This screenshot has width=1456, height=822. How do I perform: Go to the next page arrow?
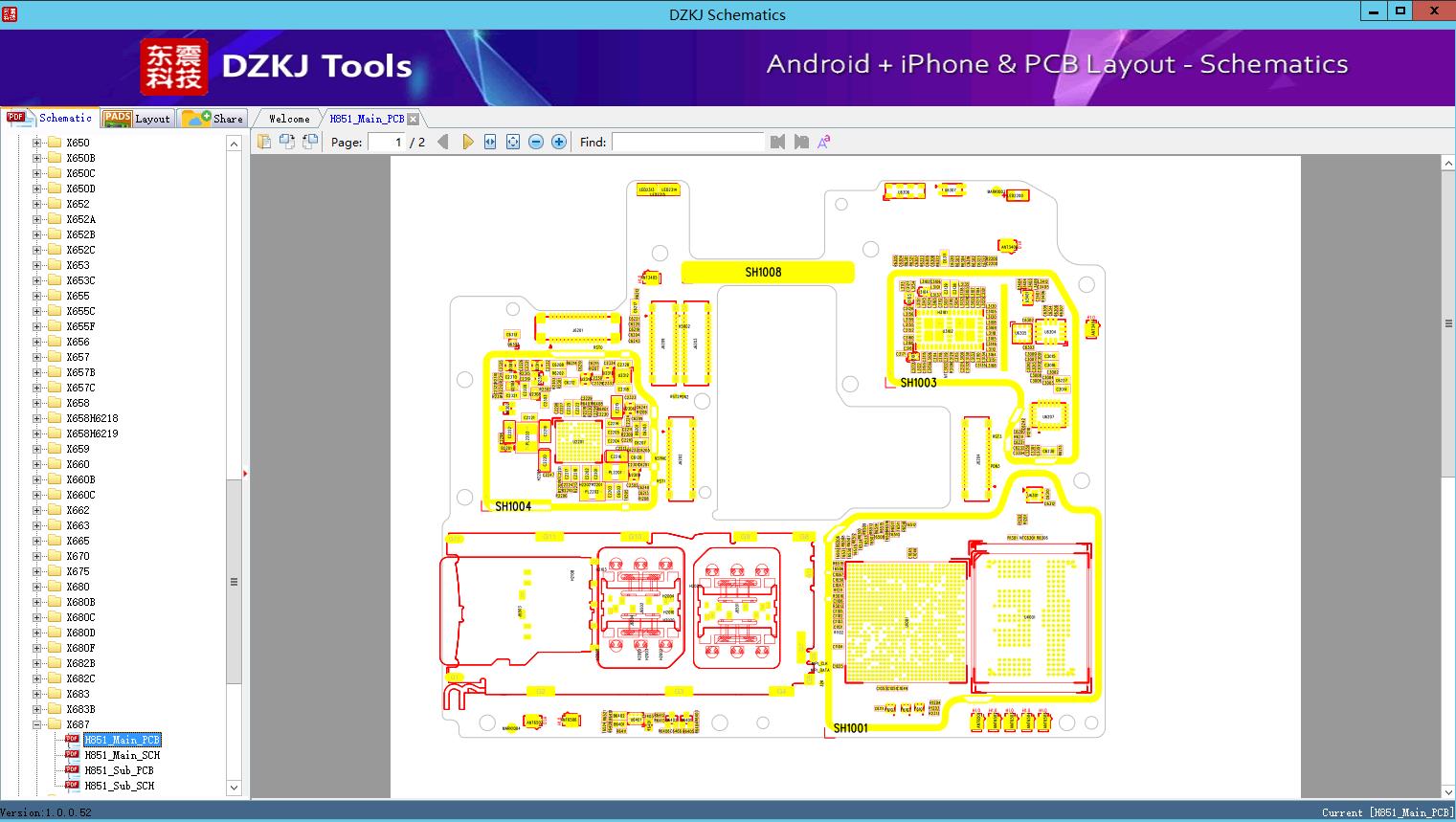coord(467,142)
